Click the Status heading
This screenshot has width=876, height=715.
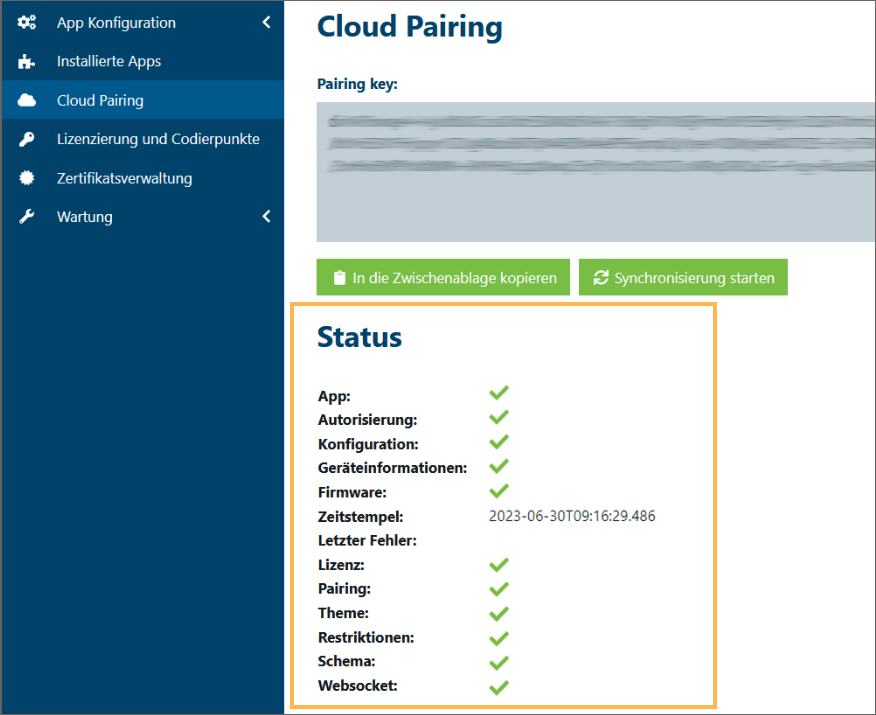[x=360, y=337]
